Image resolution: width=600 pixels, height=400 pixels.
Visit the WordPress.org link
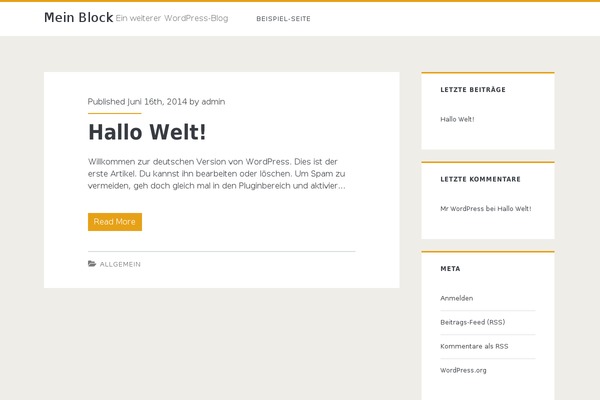(x=463, y=370)
